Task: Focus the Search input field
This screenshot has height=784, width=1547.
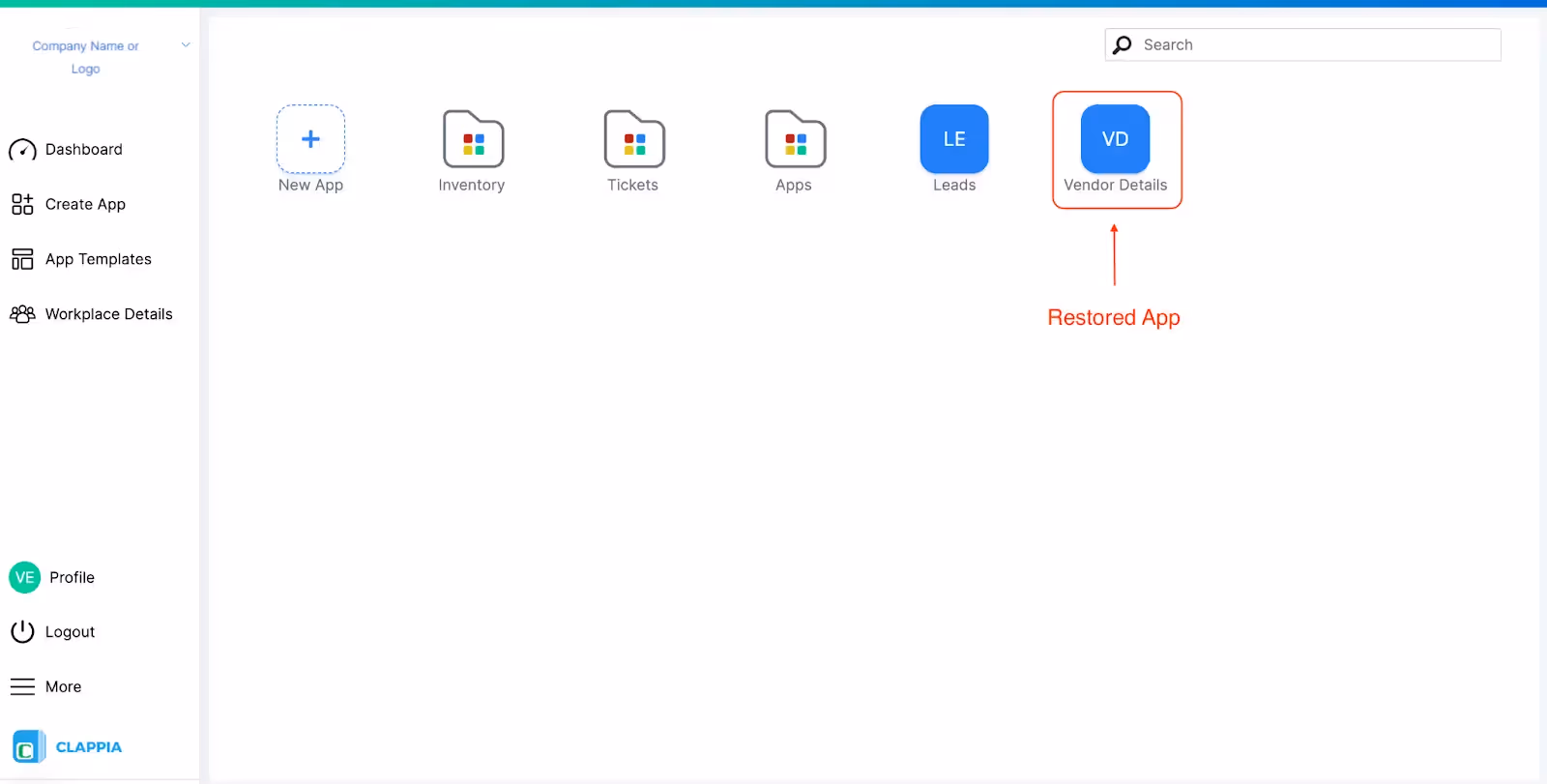Action: [1302, 45]
